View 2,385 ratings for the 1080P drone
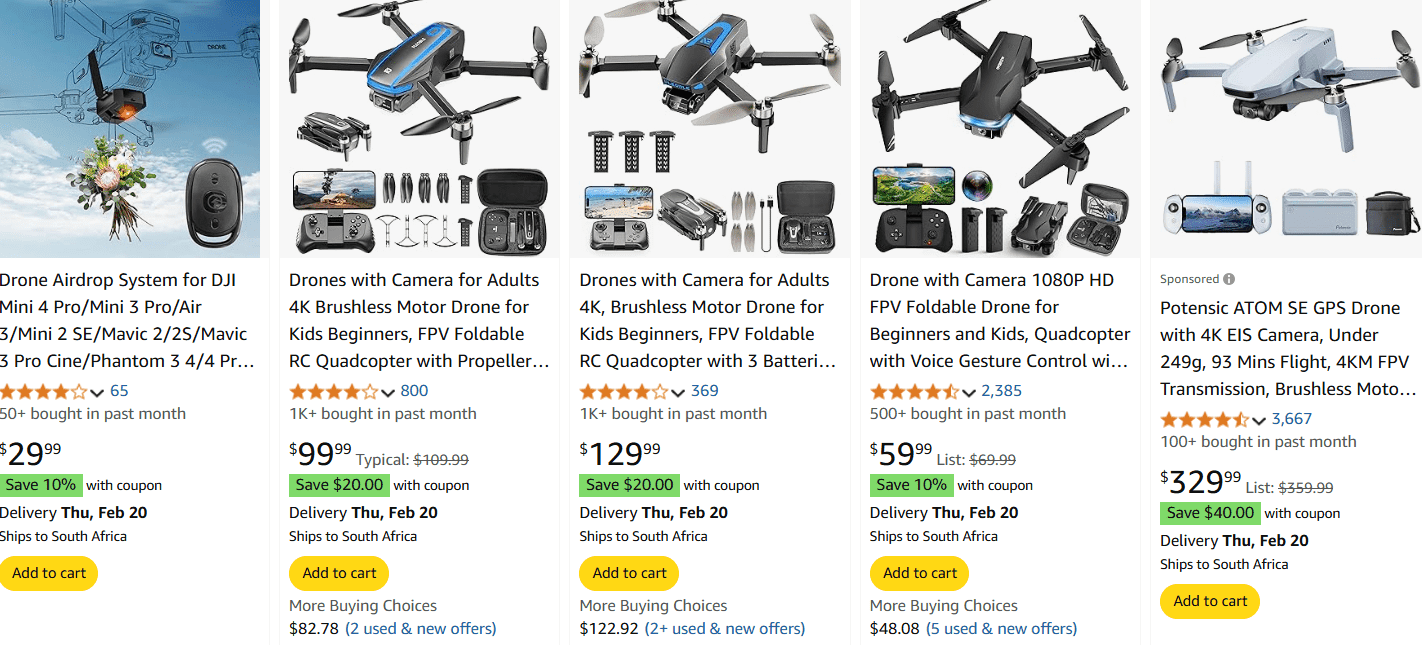Viewport: 1422px width, 645px height. (1001, 390)
